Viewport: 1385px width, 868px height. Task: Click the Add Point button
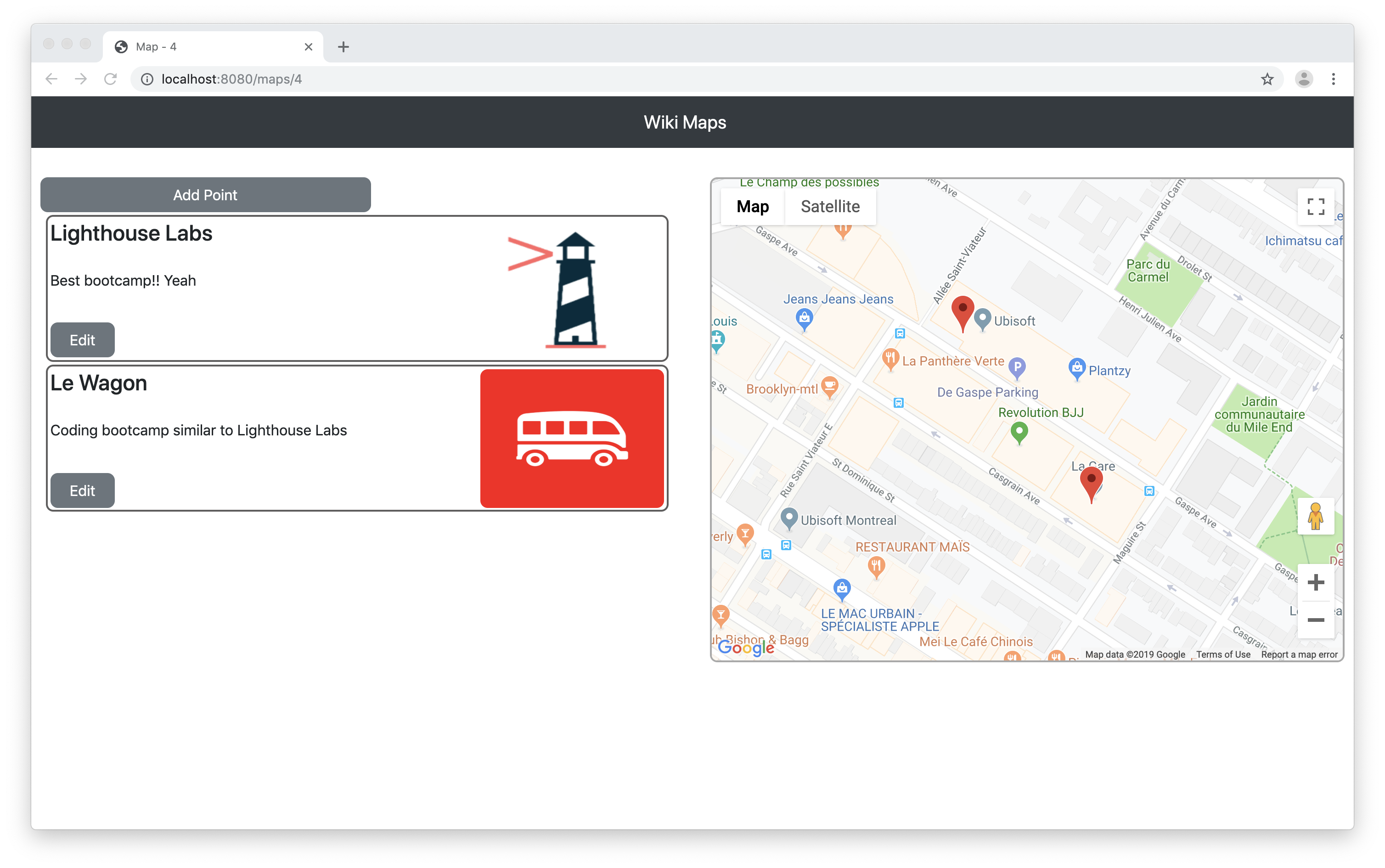click(x=205, y=195)
